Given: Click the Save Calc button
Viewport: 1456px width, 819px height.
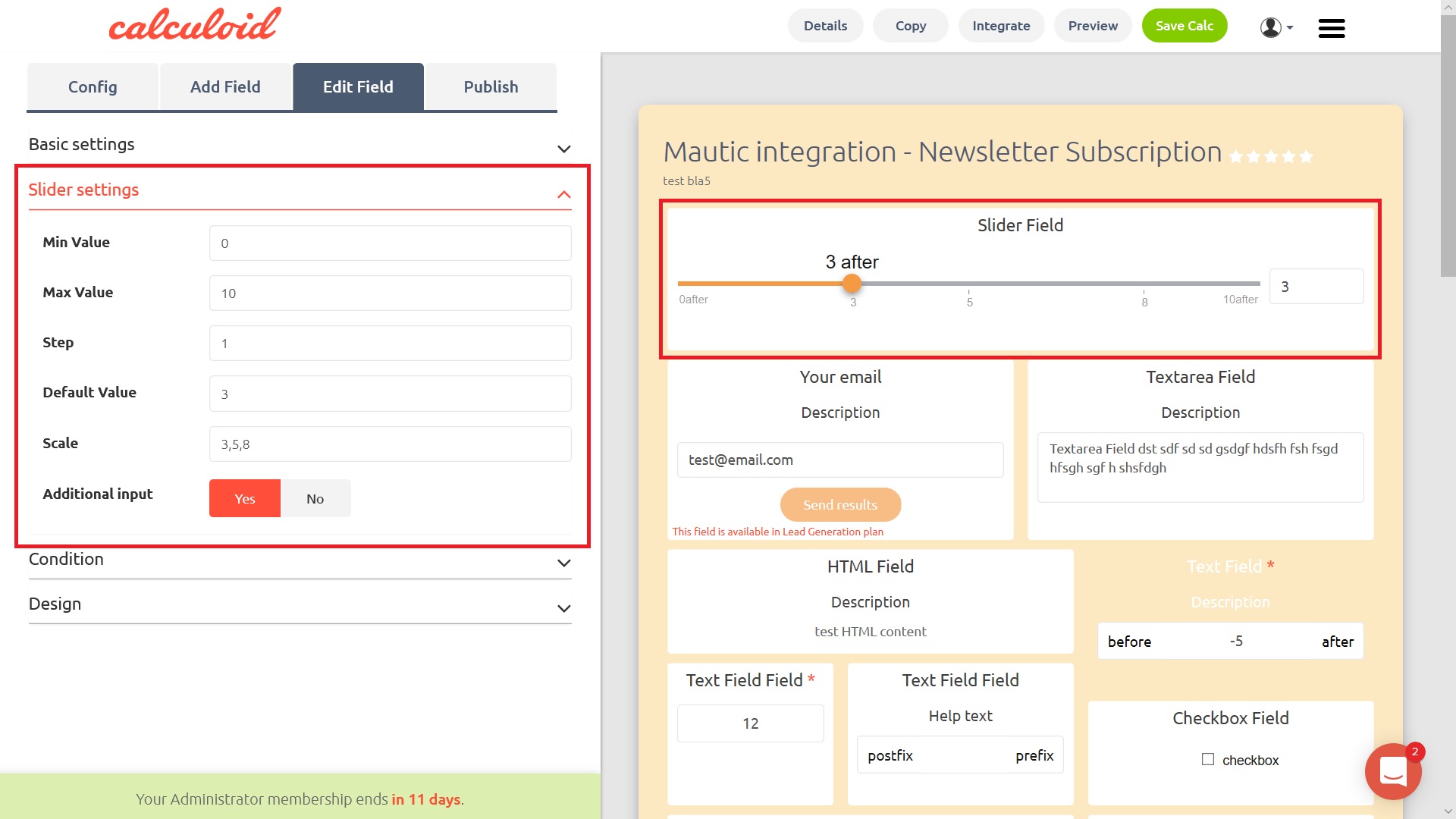Looking at the screenshot, I should point(1184,26).
